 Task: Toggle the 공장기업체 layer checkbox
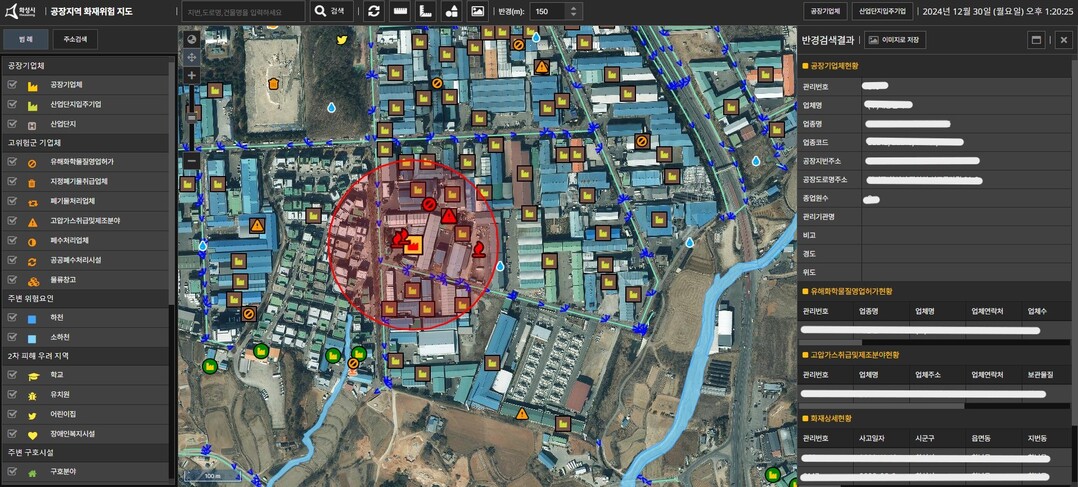click(x=12, y=85)
